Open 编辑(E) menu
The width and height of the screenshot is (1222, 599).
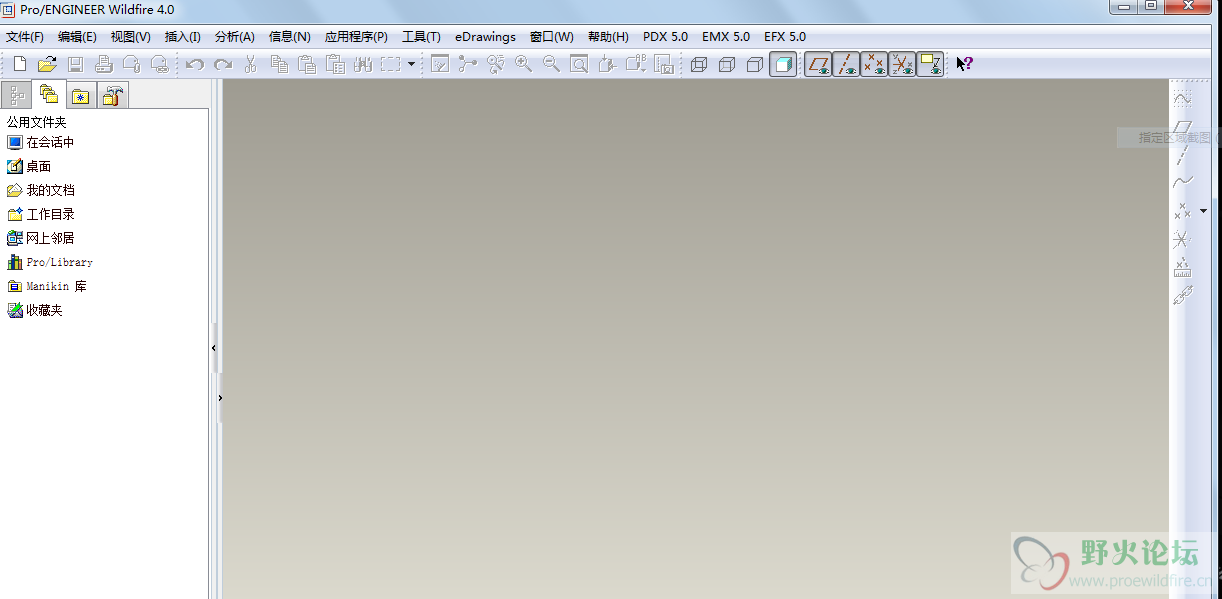click(x=77, y=36)
